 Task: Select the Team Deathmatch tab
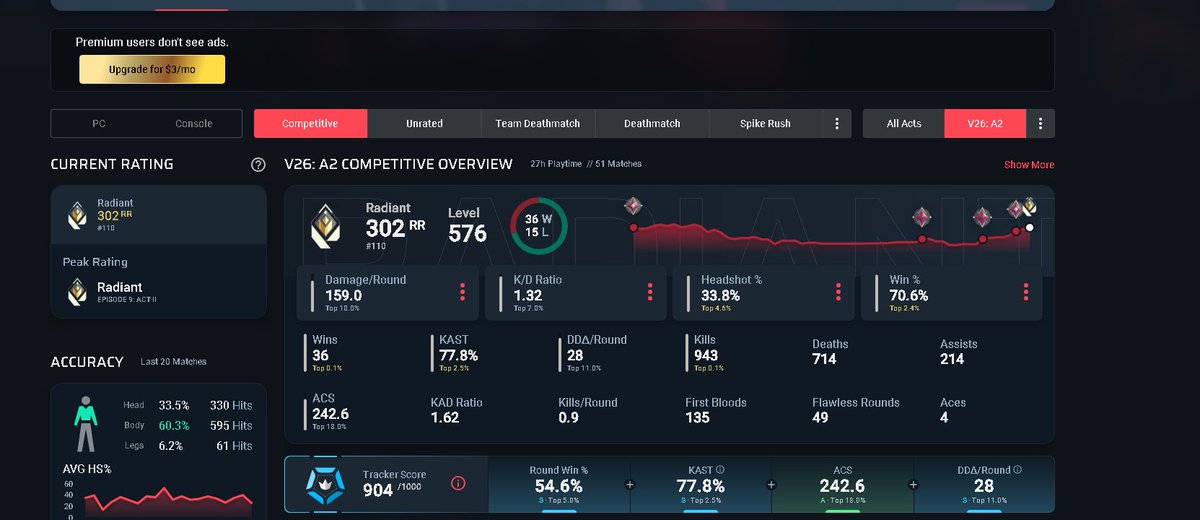(x=538, y=123)
